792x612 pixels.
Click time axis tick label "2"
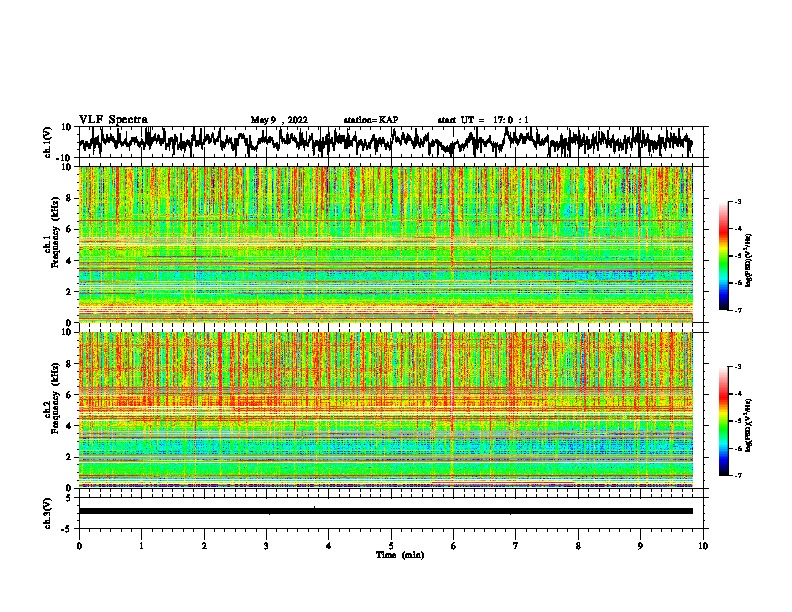204,546
